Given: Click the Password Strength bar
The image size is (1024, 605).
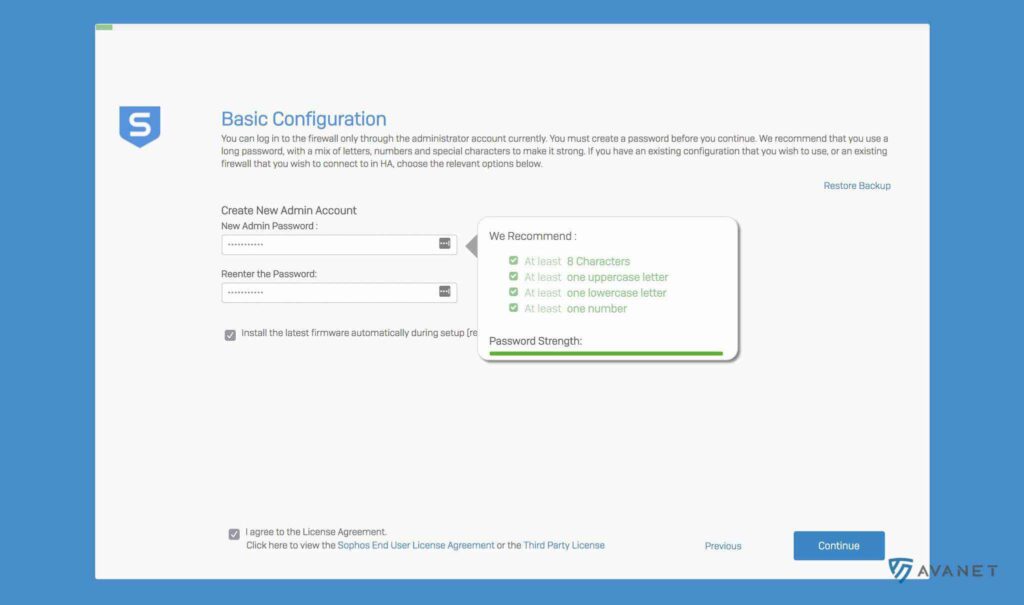Looking at the screenshot, I should [606, 353].
